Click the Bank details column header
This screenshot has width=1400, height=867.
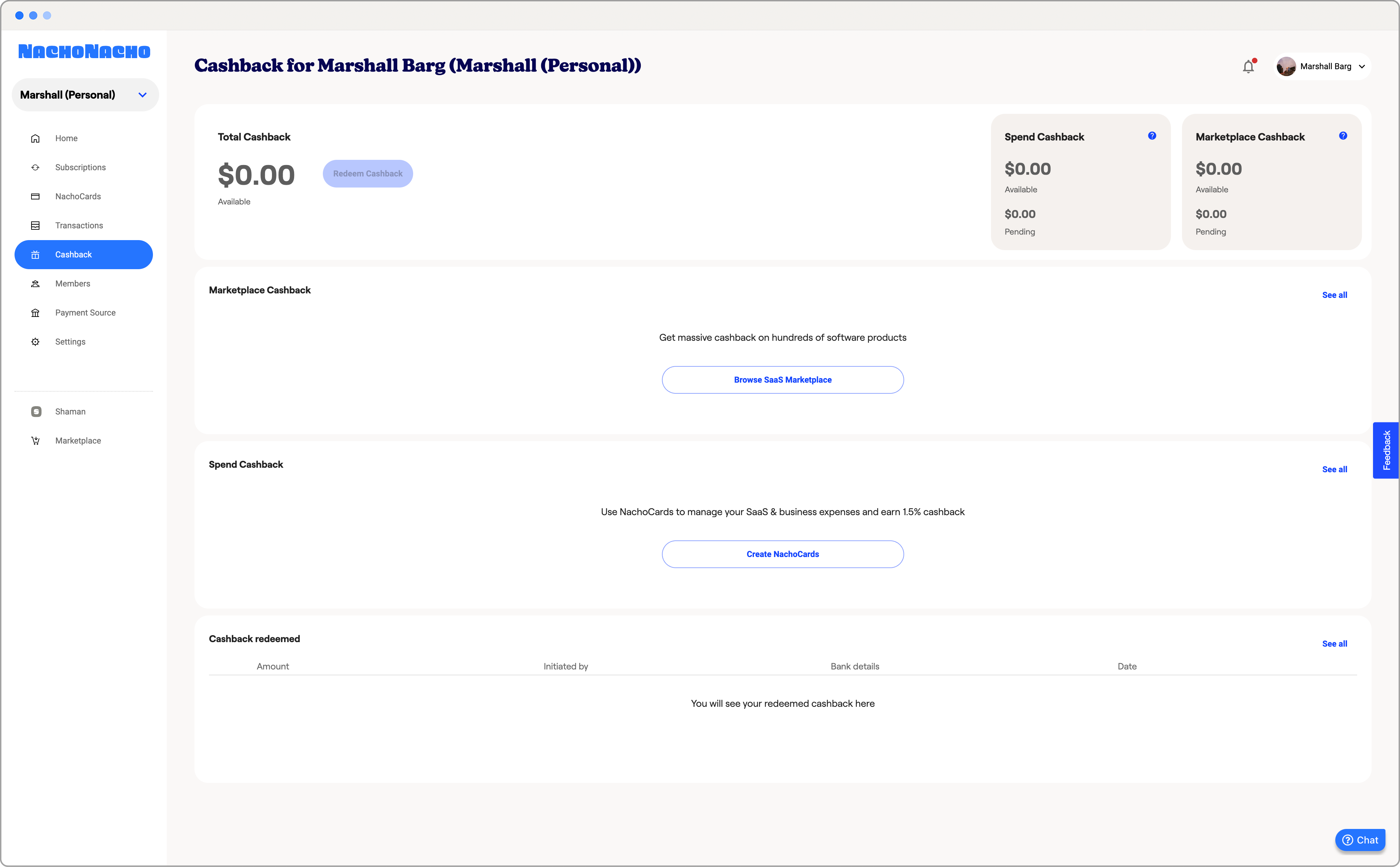pyautogui.click(x=855, y=666)
